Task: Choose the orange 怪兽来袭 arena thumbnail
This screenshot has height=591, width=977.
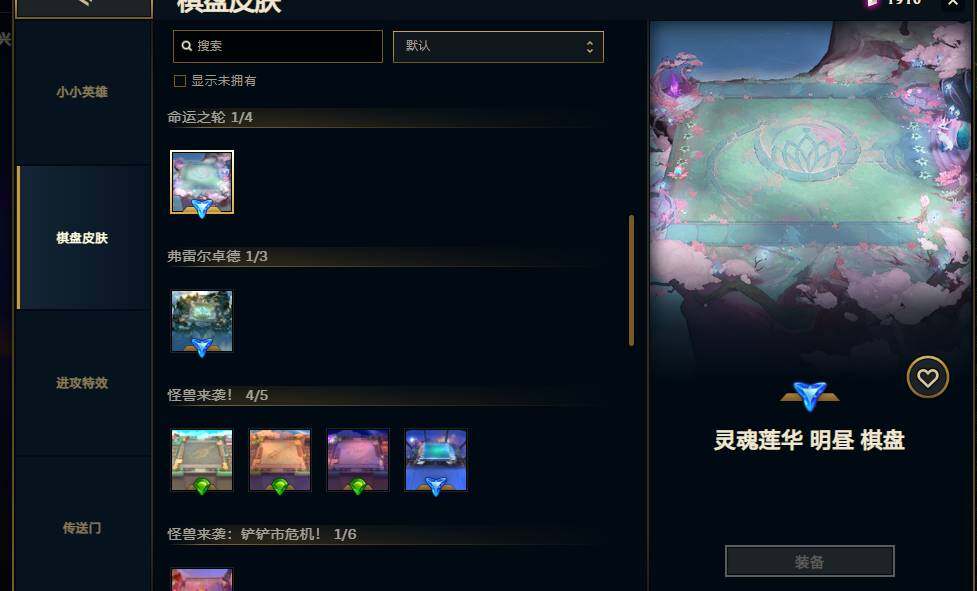Action: [x=280, y=460]
